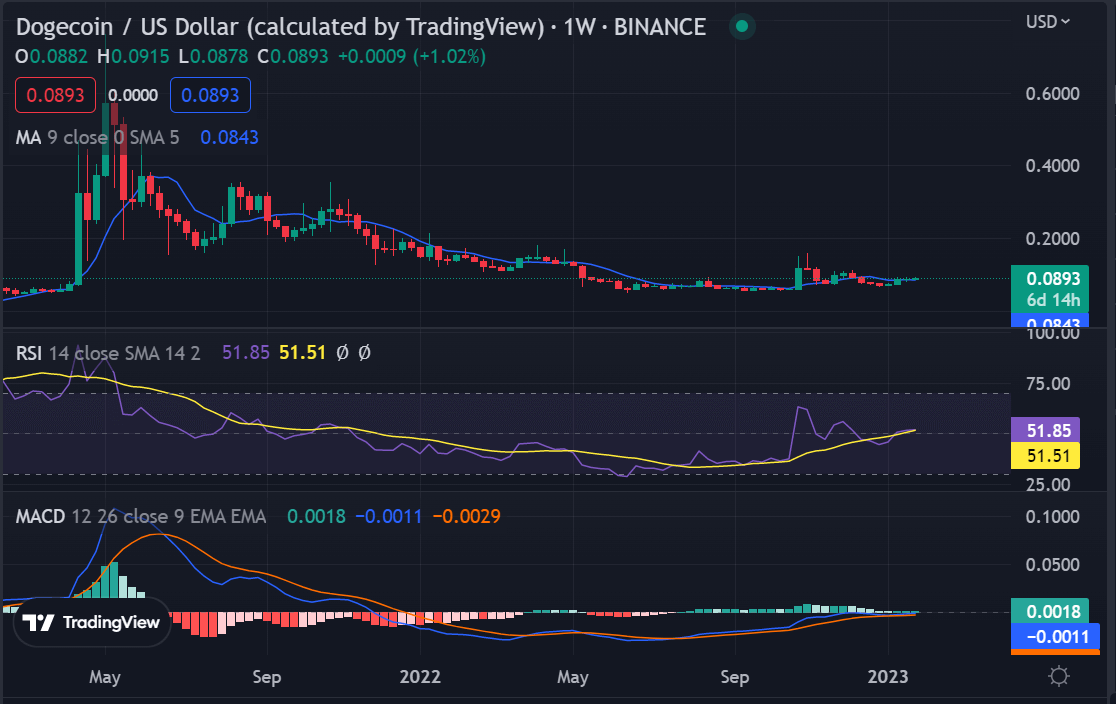Click the 0.6000 price scale level
Screen dimensions: 1116x704
1052,94
